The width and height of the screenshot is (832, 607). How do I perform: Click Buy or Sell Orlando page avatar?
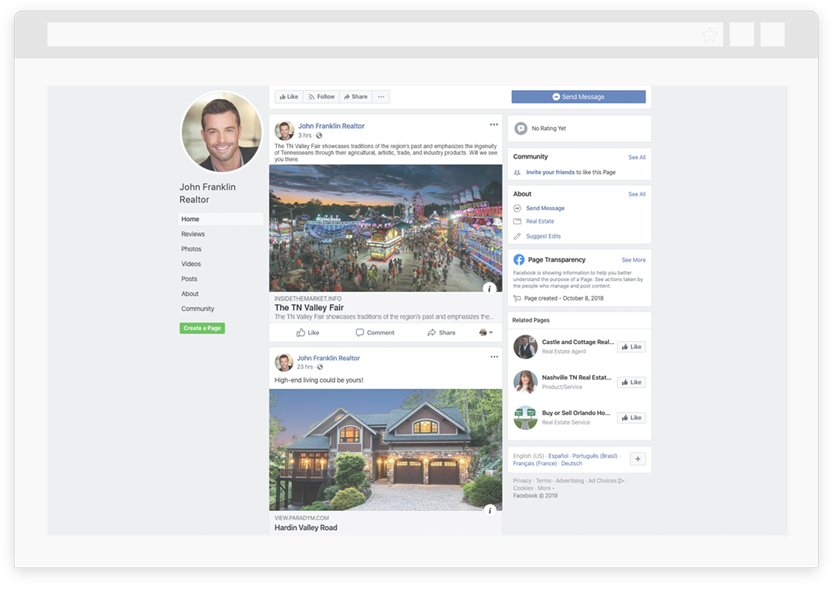525,418
